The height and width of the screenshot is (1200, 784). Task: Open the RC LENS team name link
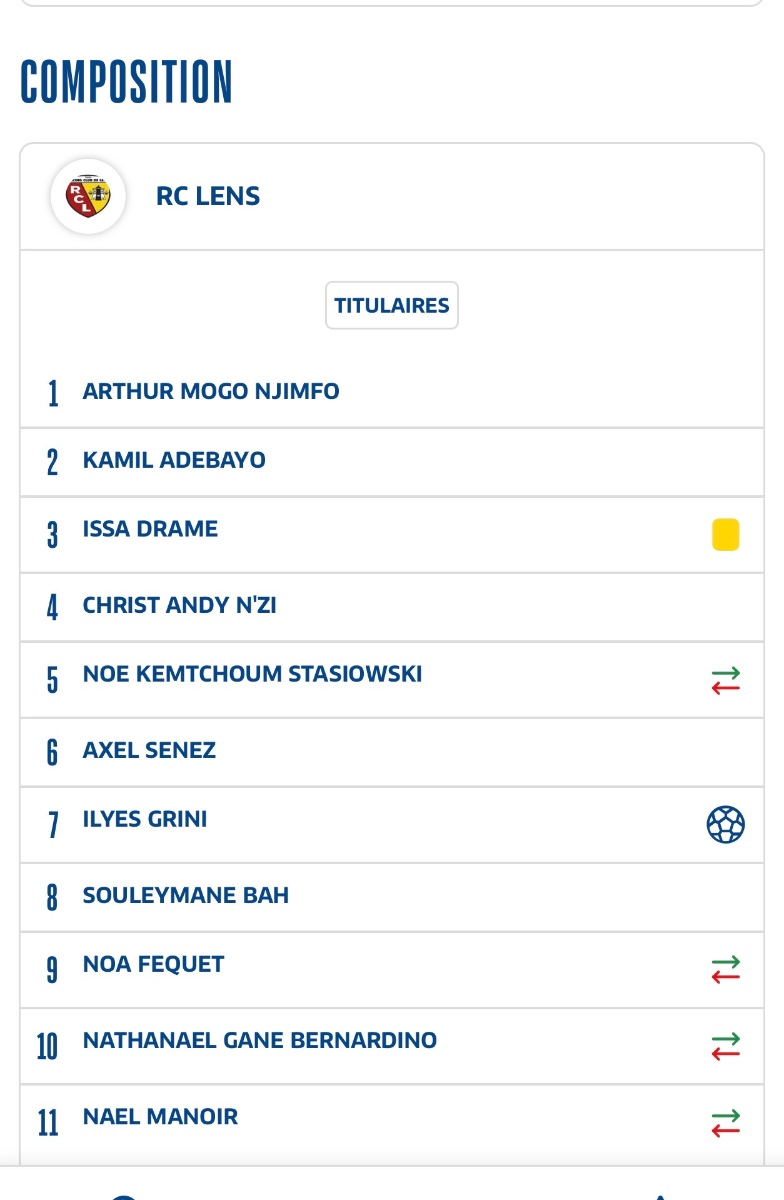[208, 196]
